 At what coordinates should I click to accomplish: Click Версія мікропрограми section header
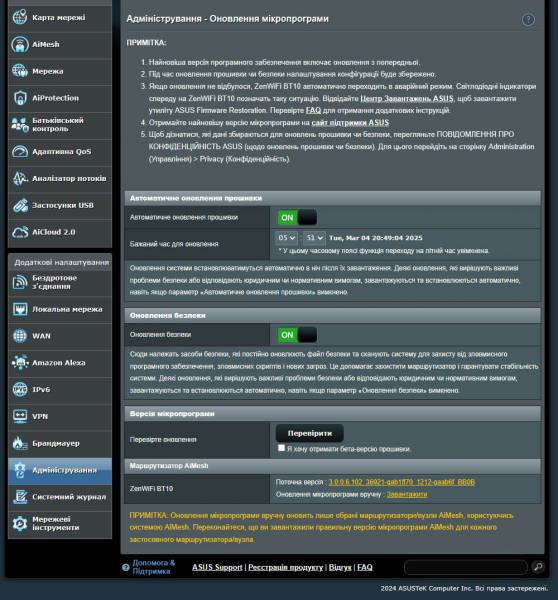(x=332, y=414)
